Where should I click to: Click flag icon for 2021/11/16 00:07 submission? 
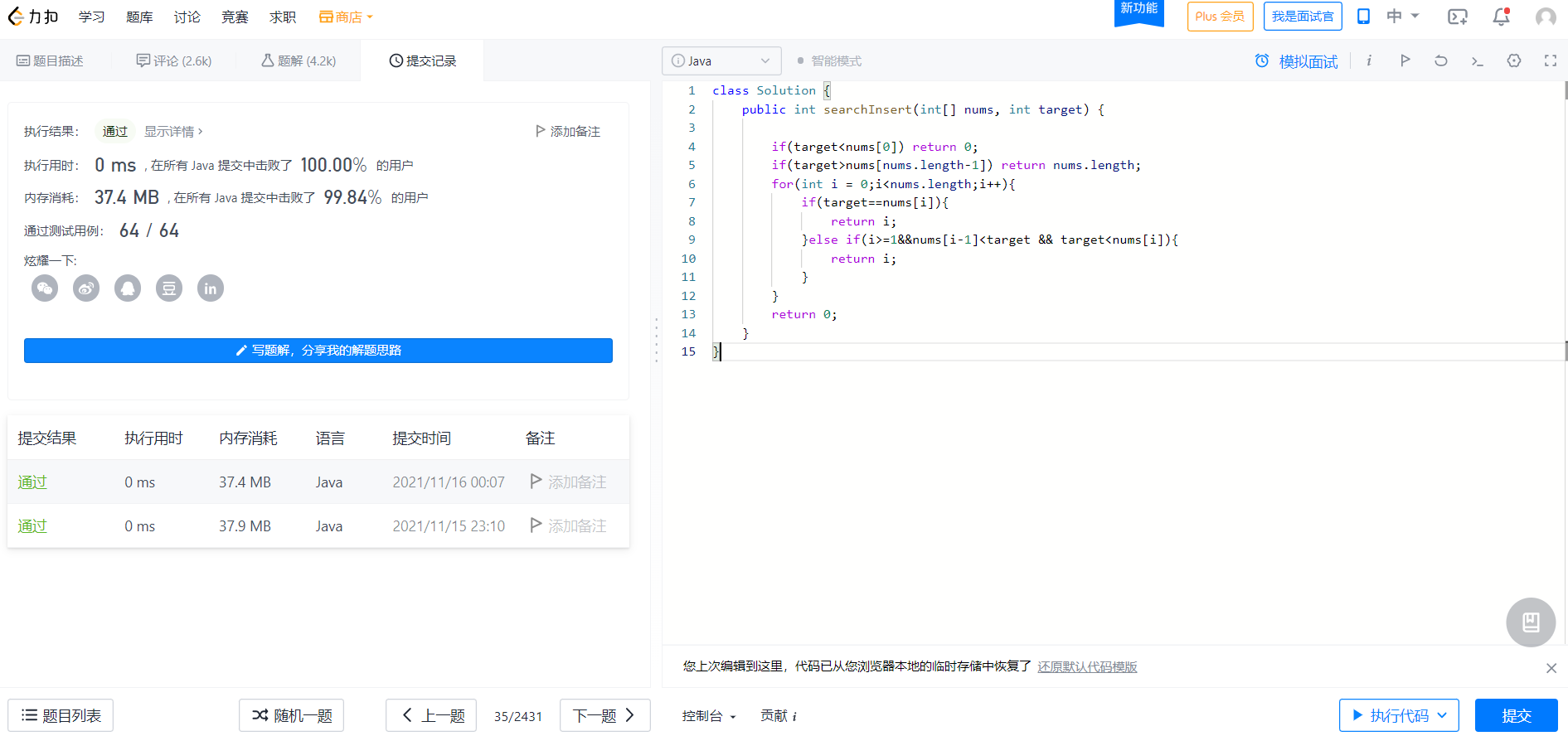coord(536,482)
